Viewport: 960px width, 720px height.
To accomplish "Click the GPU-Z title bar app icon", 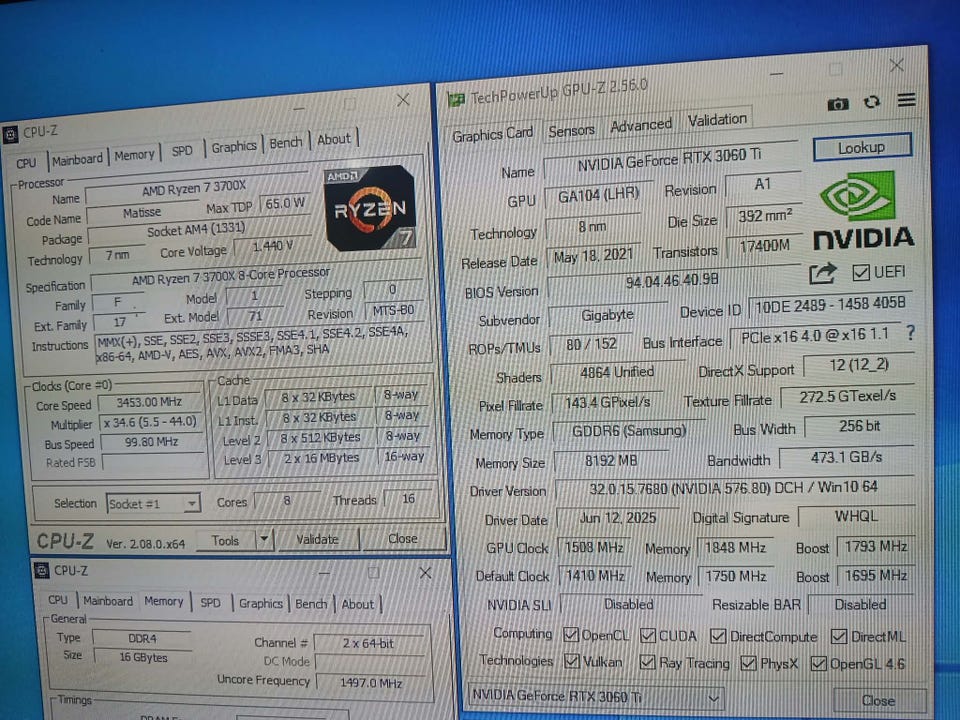I will coord(456,99).
